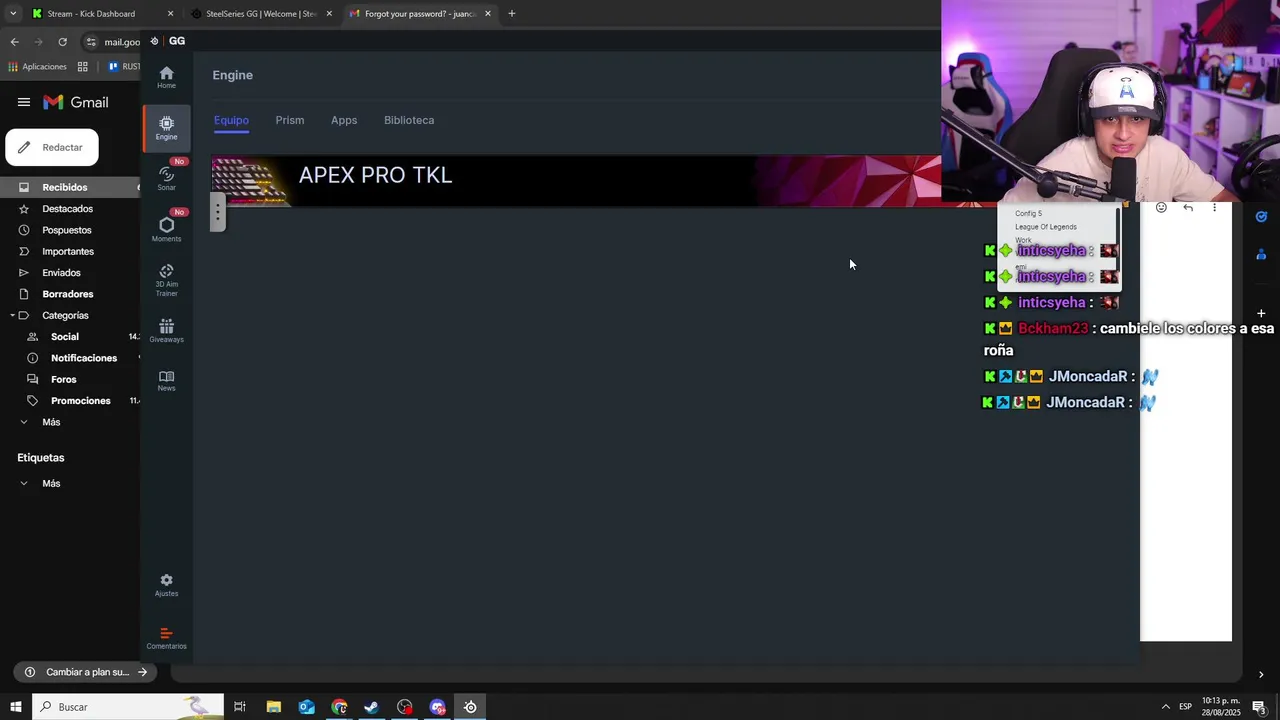This screenshot has width=1280, height=720.
Task: Switch to Apps tab in Engine
Action: [344, 120]
